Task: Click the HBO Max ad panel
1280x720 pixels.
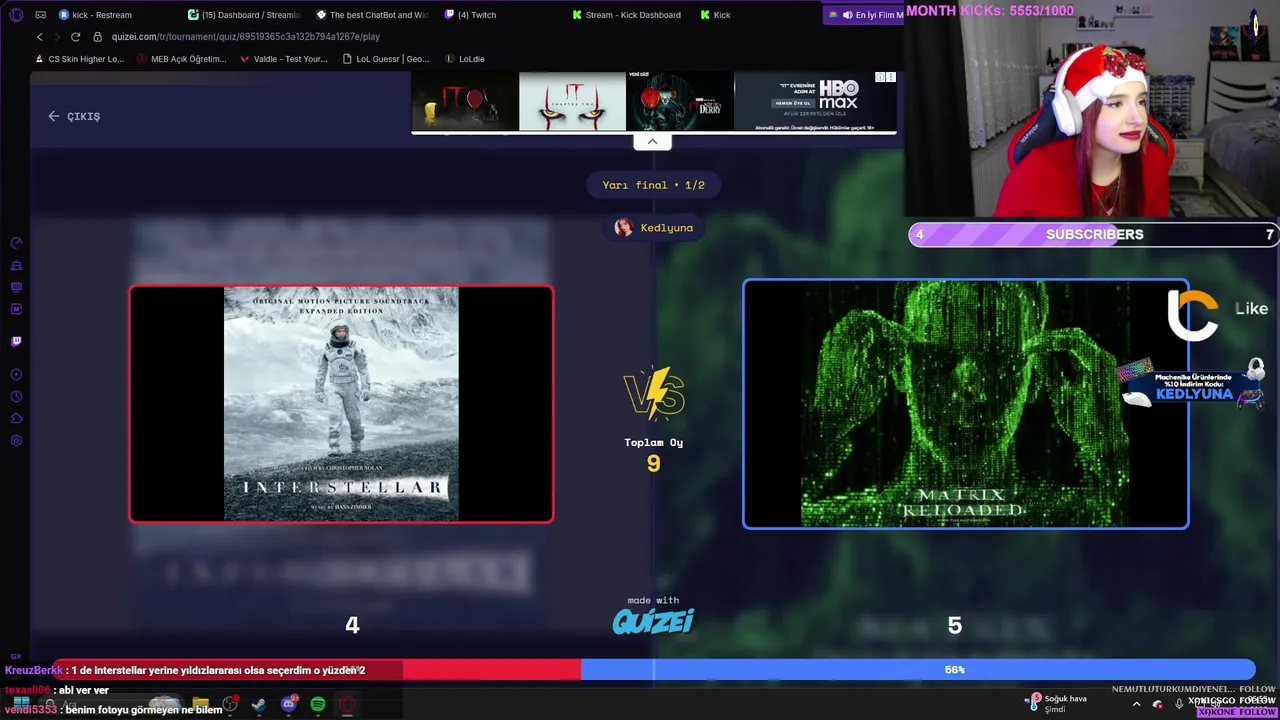Action: 815,100
